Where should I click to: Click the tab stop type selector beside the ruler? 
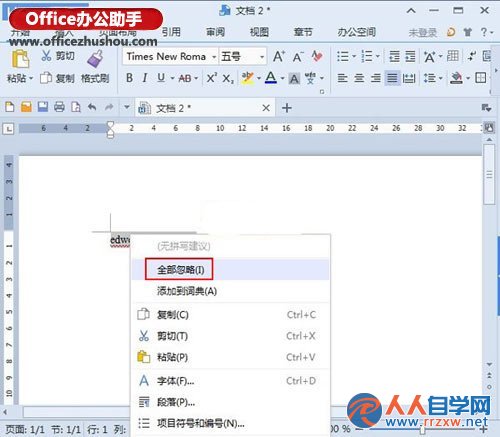tap(9, 129)
